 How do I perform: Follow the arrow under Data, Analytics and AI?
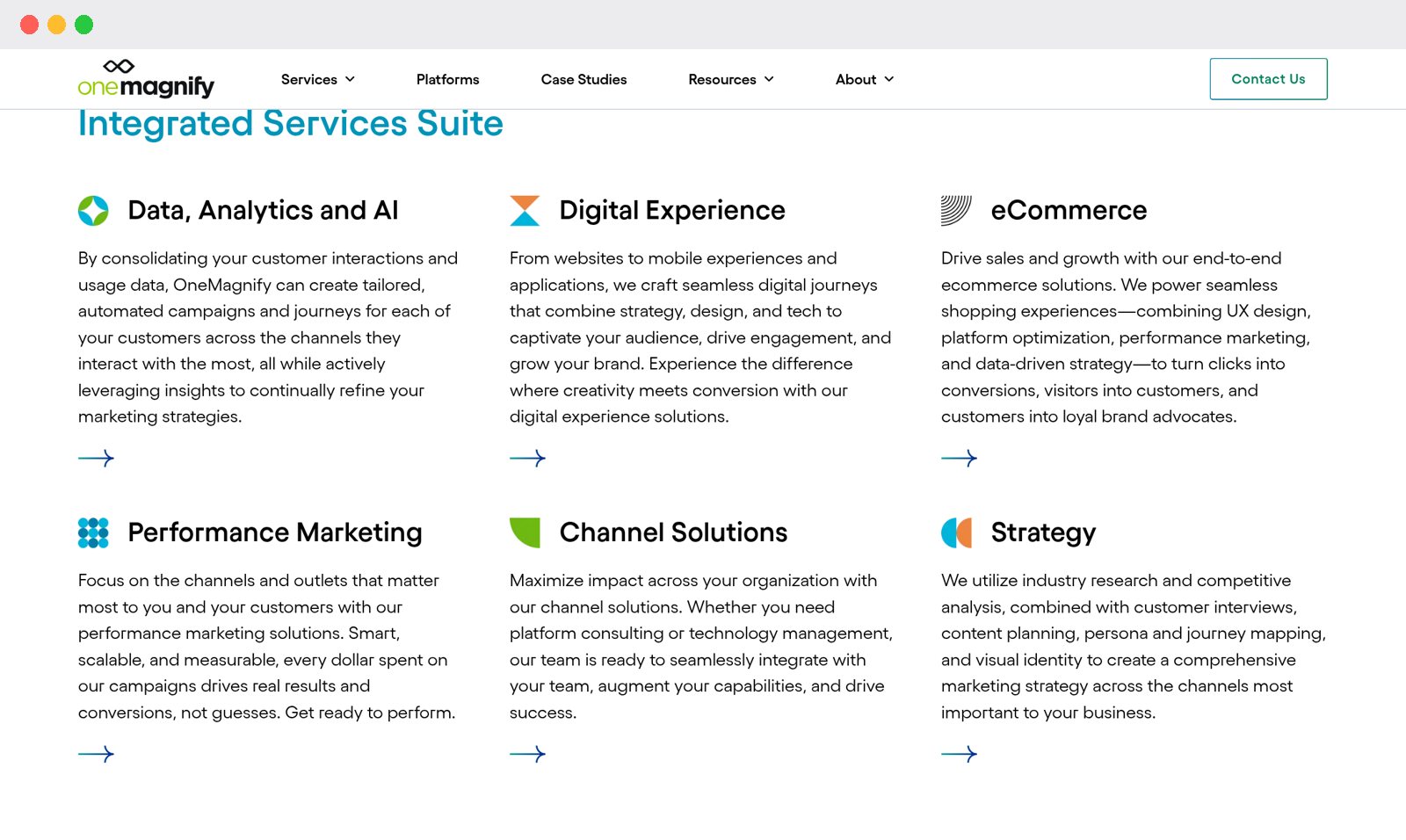[96, 458]
